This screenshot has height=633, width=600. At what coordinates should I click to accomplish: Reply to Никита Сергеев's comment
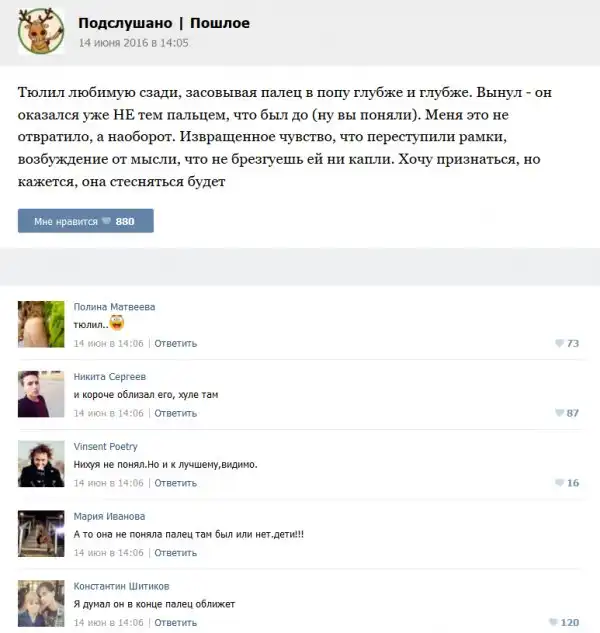click(176, 413)
